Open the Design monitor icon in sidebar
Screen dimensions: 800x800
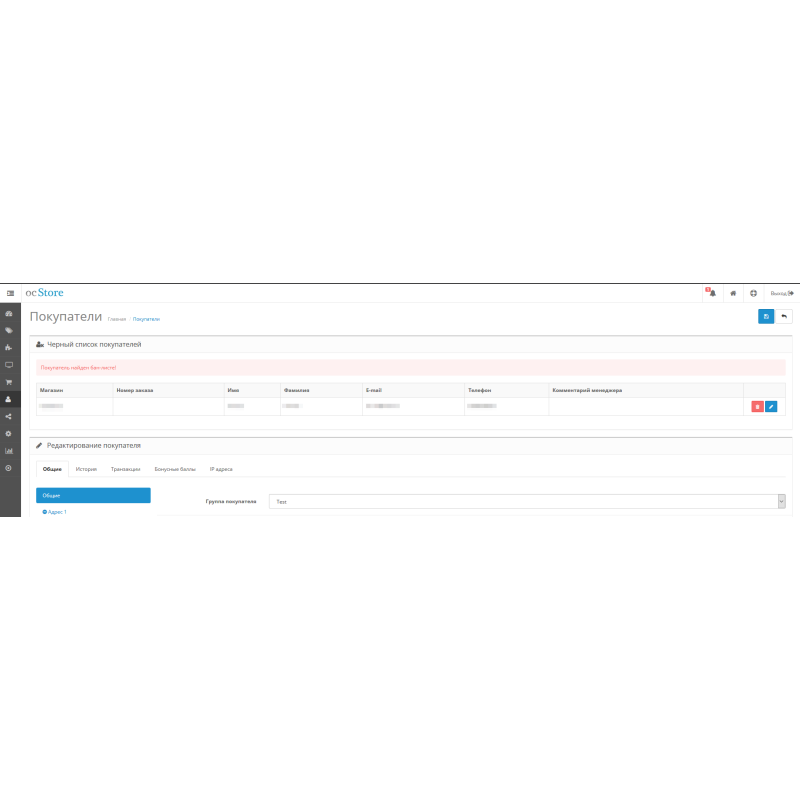pos(9,365)
